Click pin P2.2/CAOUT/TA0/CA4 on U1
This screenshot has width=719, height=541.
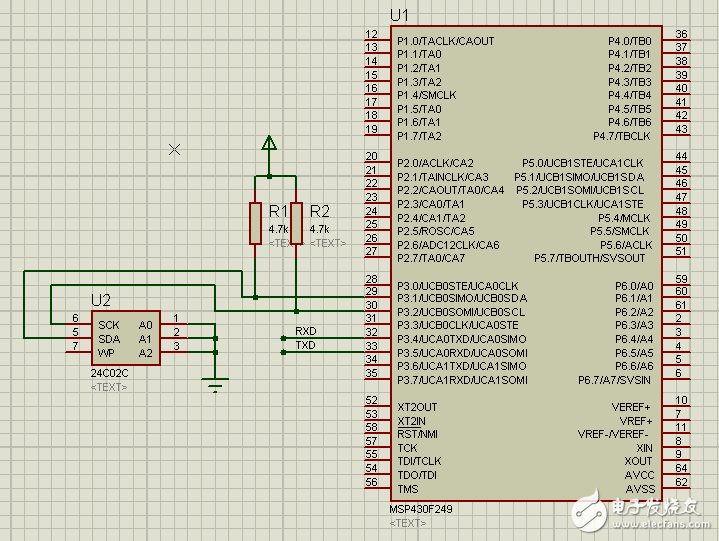coord(451,190)
